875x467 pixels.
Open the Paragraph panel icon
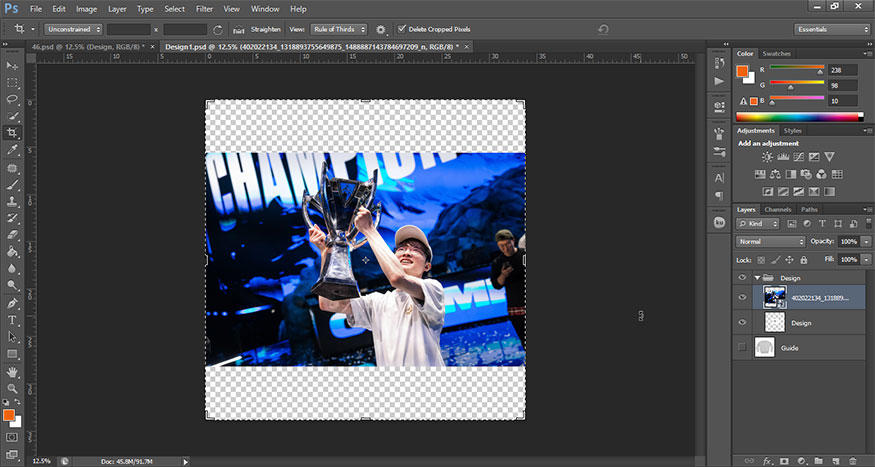point(719,196)
